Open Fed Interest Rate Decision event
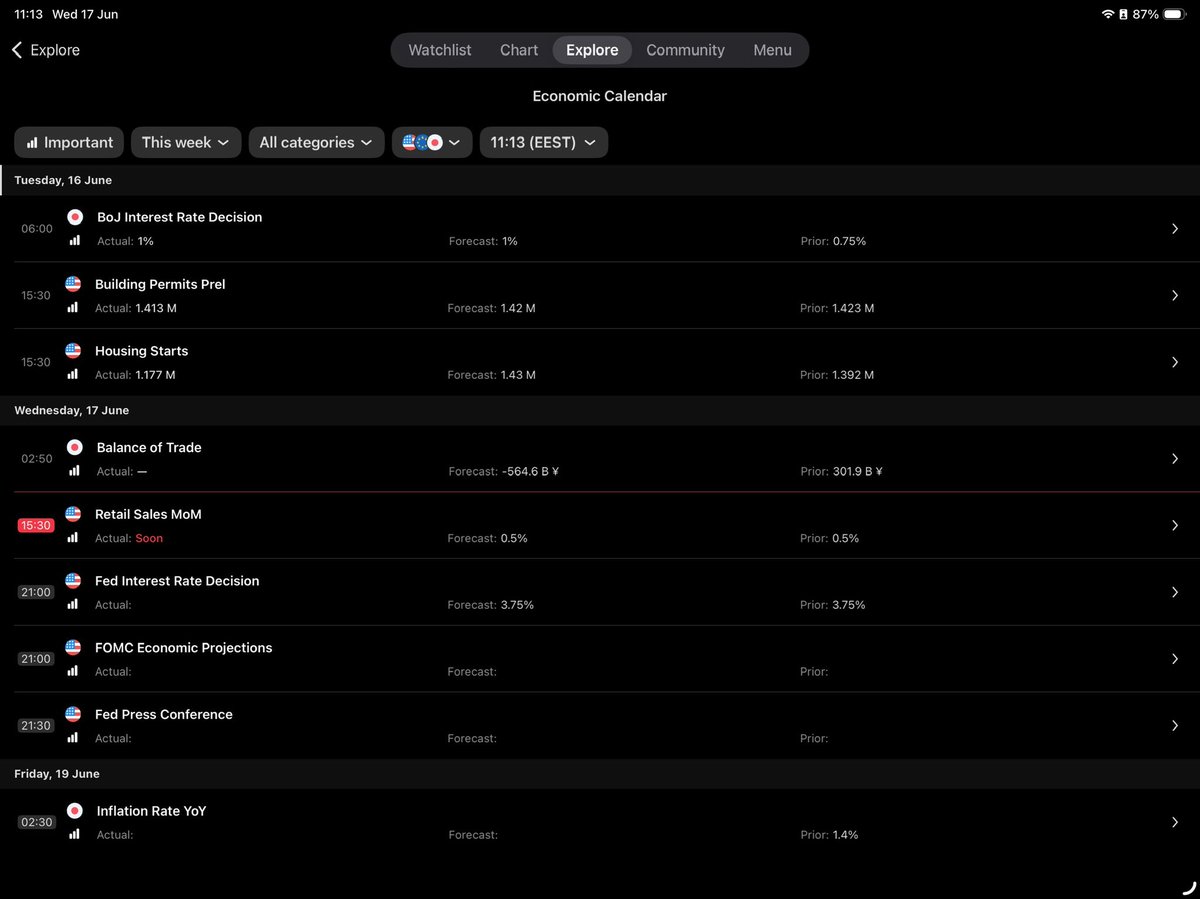Viewport: 1200px width, 899px height. point(600,592)
